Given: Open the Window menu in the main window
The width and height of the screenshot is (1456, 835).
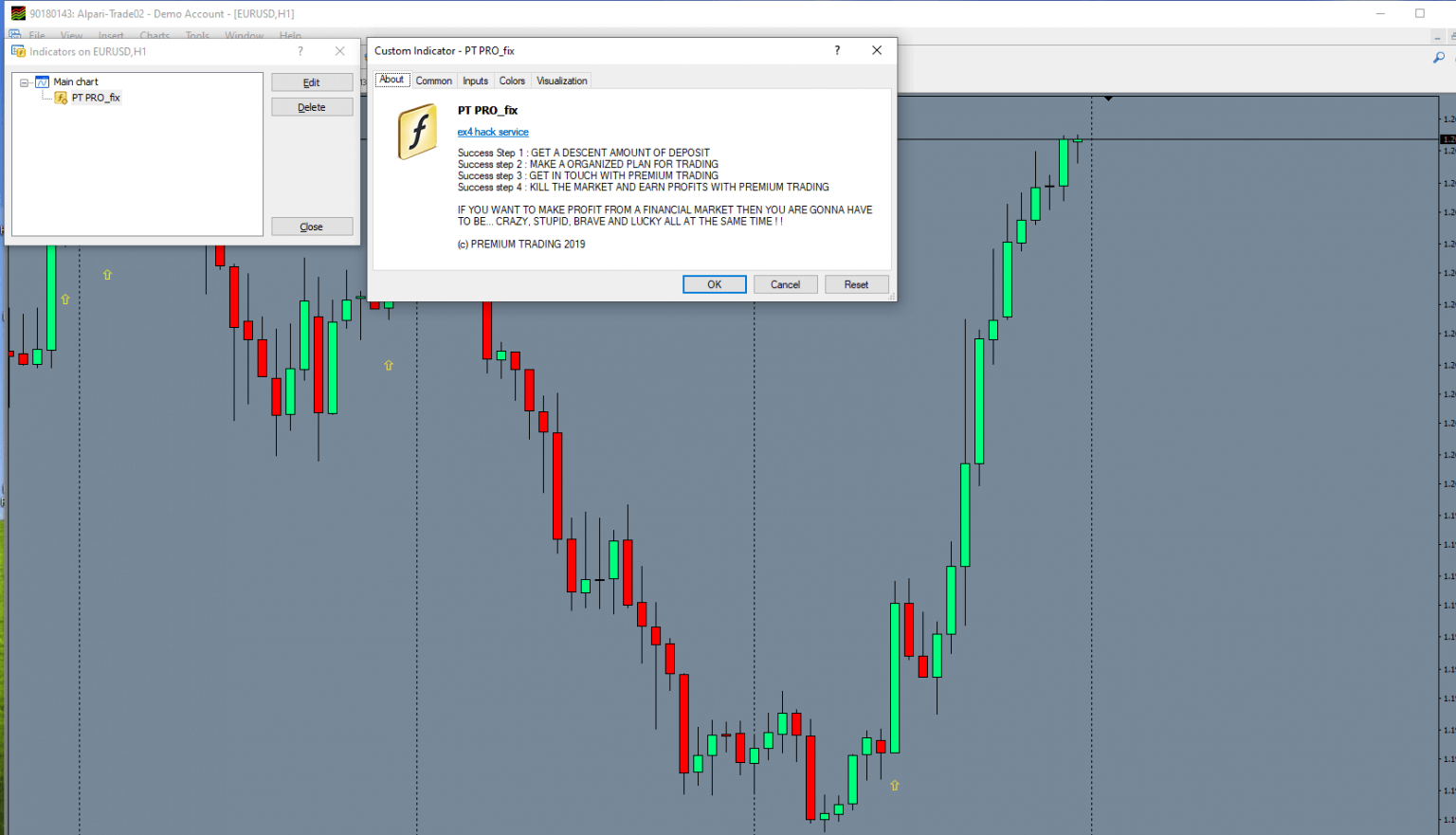Looking at the screenshot, I should [x=244, y=36].
